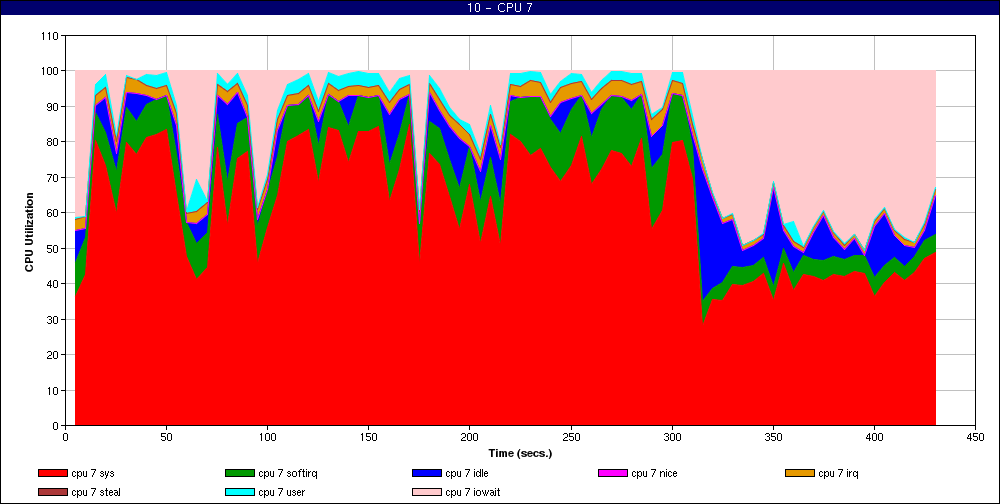Select the 'cpu 7 iowait' legend label
Viewport: 1000px width, 504px height.
point(473,493)
